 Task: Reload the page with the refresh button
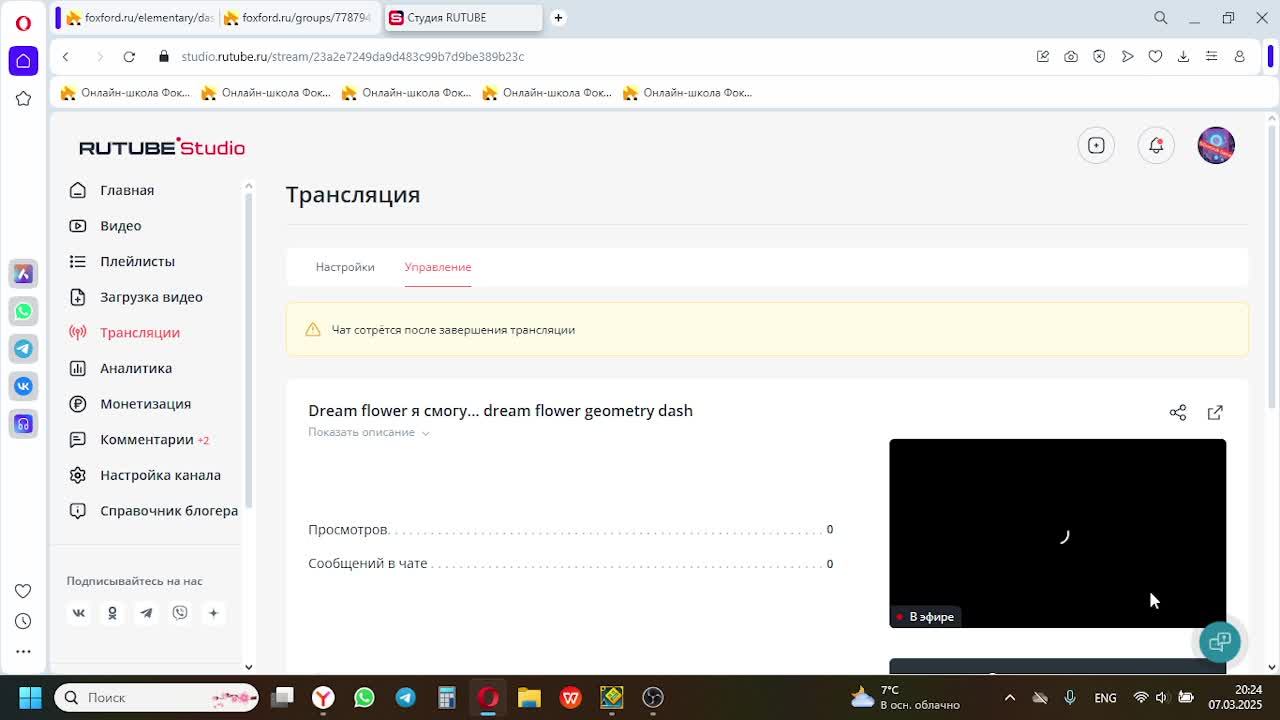tap(129, 57)
